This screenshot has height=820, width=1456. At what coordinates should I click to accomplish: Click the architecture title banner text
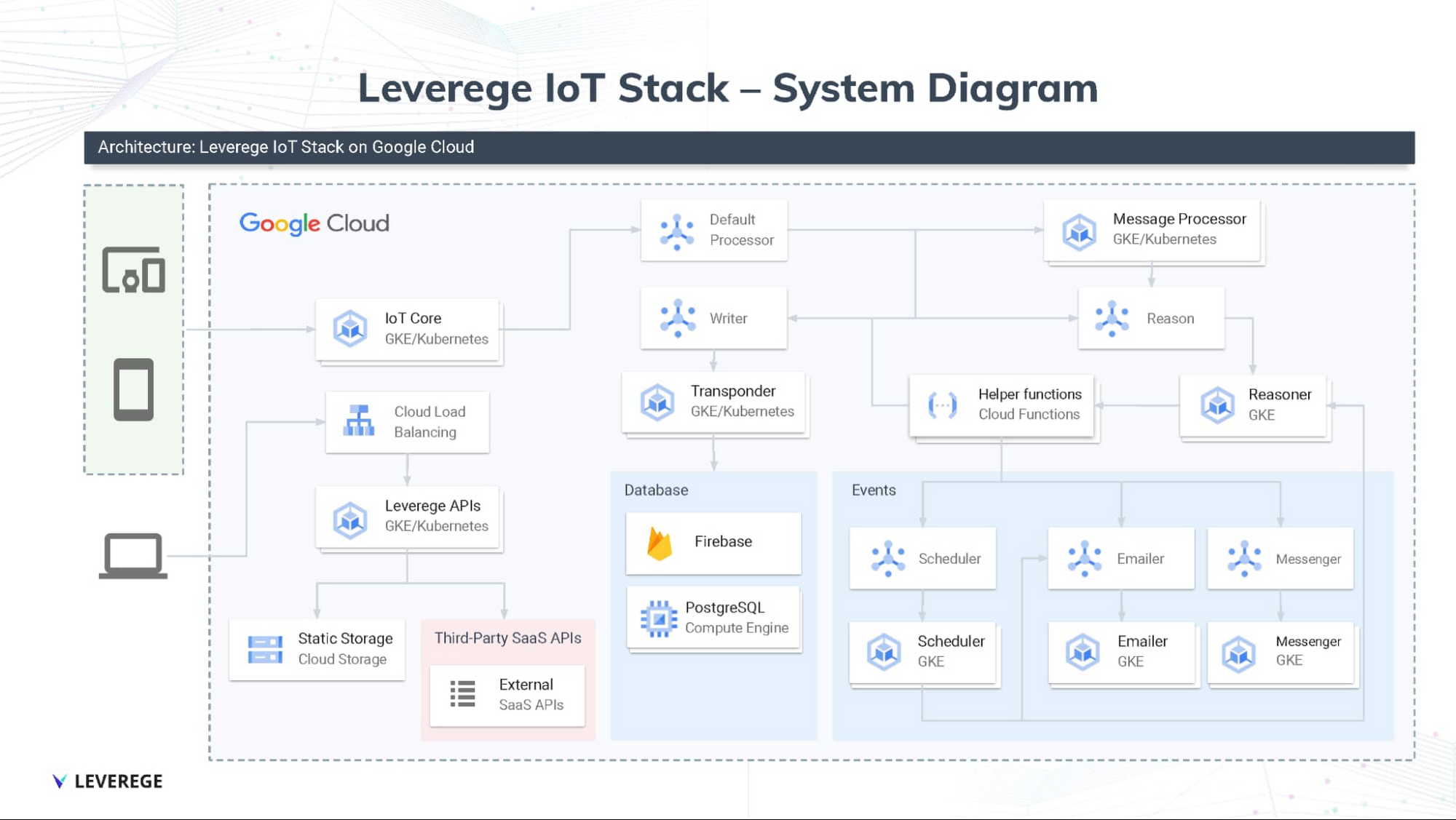coord(286,147)
